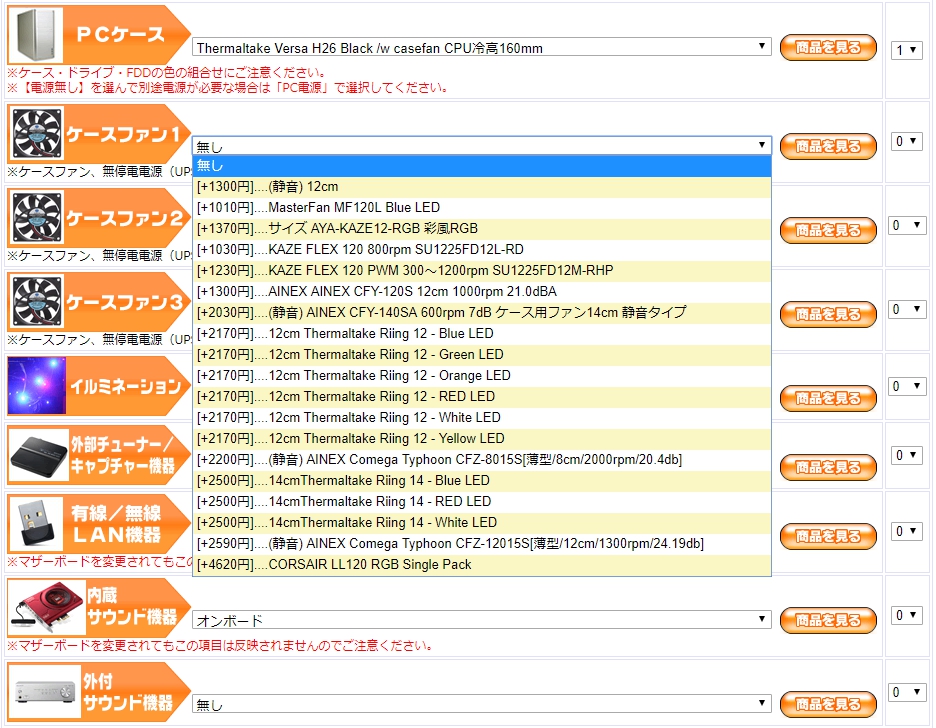Click the ケースファン2 fan image
The image size is (936, 728).
click(x=37, y=218)
